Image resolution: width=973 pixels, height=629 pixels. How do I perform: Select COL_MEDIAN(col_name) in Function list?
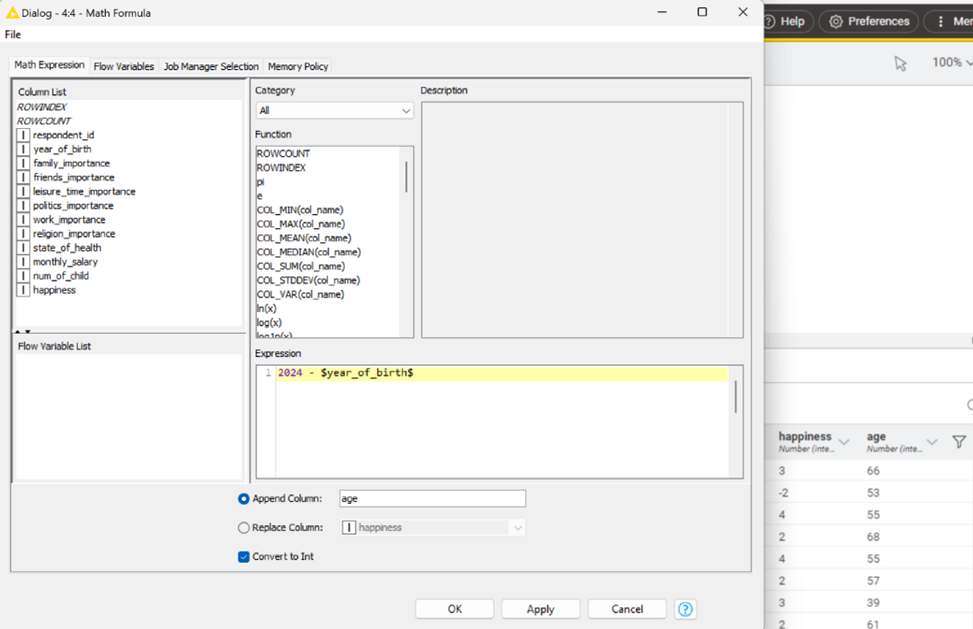[308, 252]
